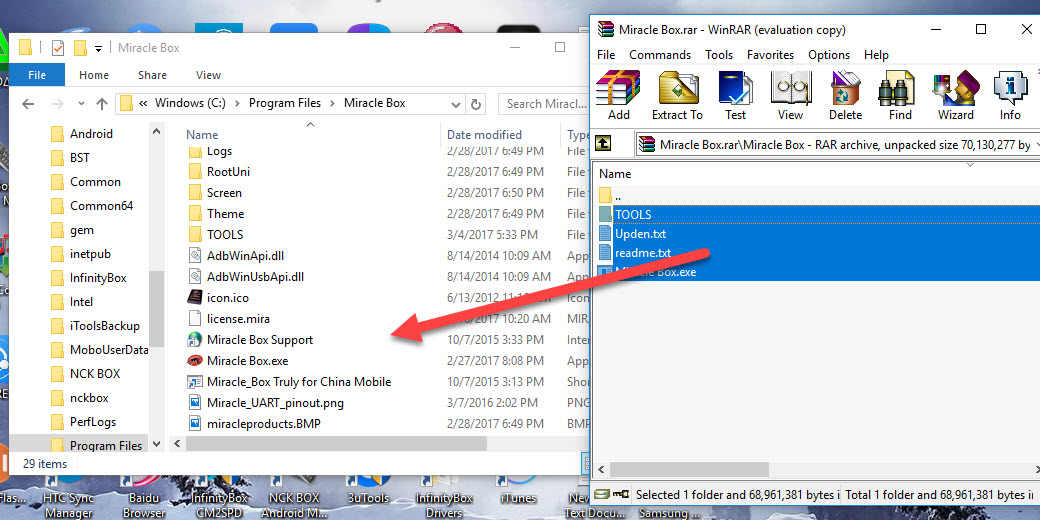Click Baidu Browser desktop shortcut
Image resolution: width=1040 pixels, height=520 pixels.
click(144, 499)
